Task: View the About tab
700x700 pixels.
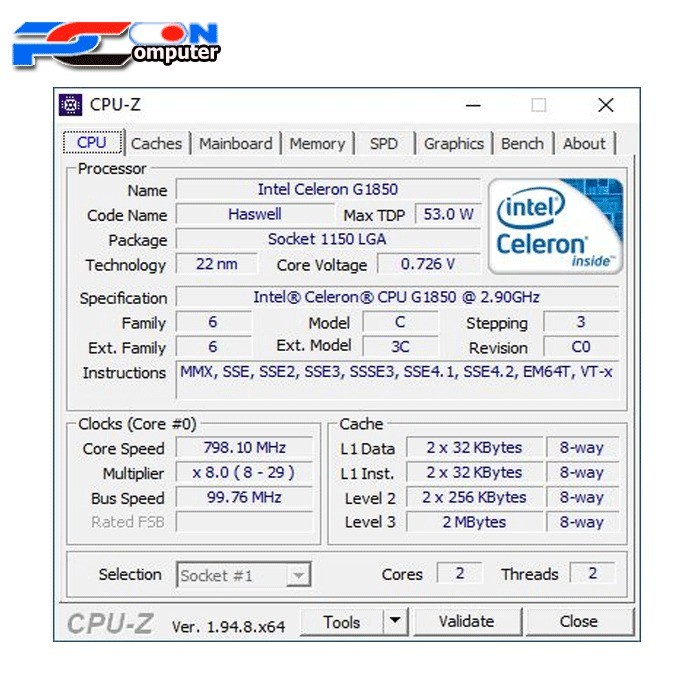Action: point(584,143)
